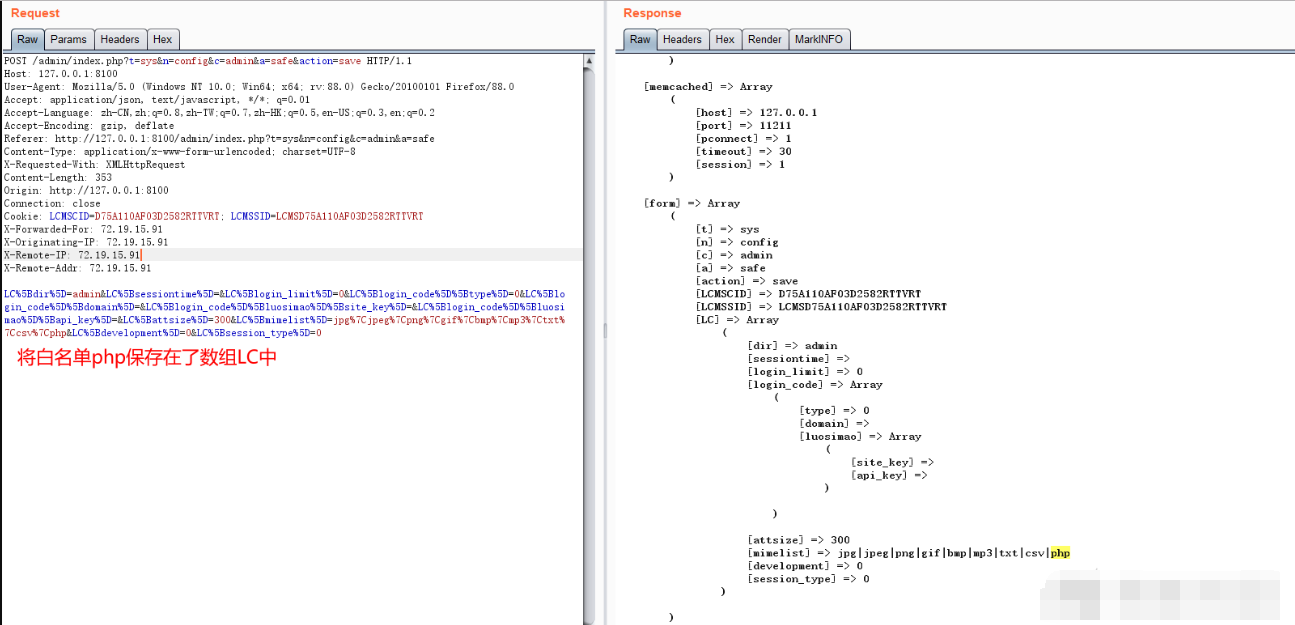
Task: Click the [domain] => line
Action: (x=834, y=425)
